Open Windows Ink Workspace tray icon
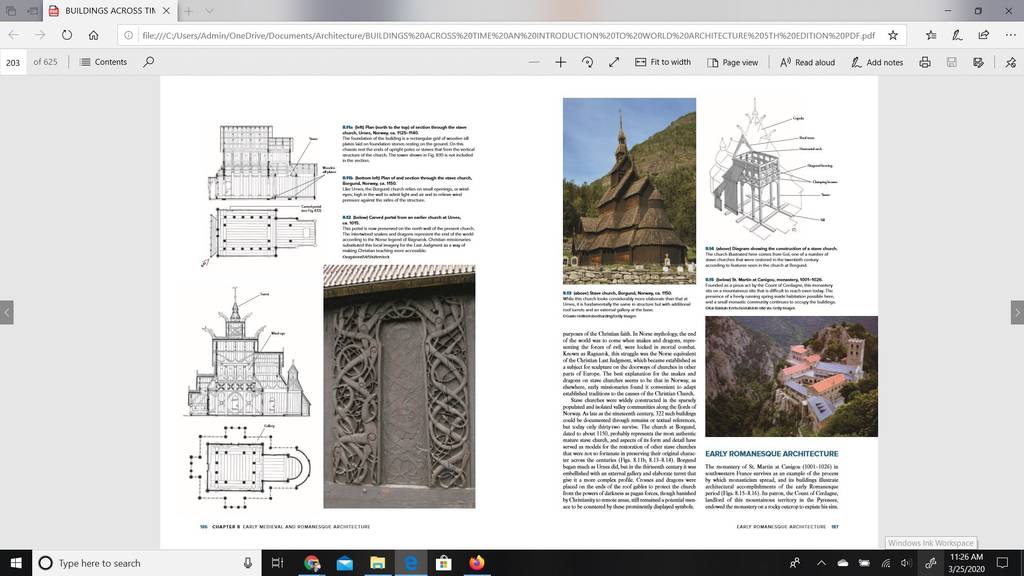The height and width of the screenshot is (576, 1024). pos(931,563)
